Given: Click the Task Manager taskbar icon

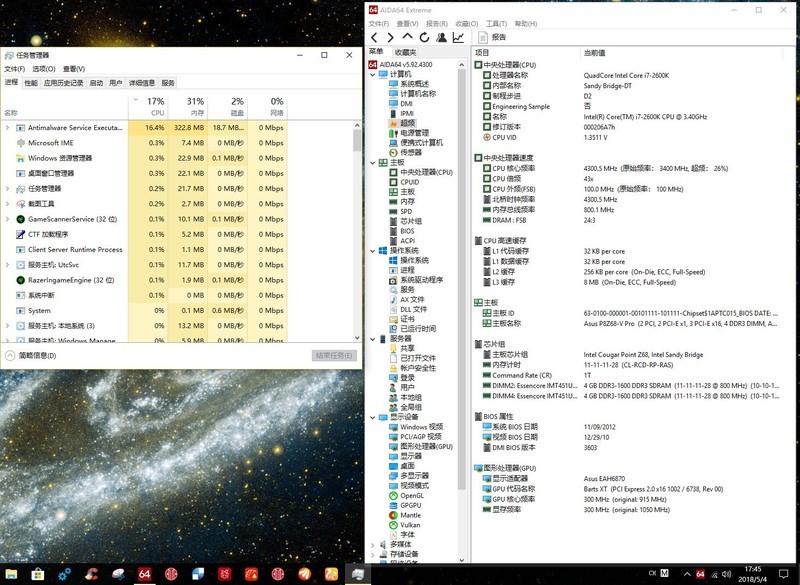Looking at the screenshot, I should coord(357,574).
